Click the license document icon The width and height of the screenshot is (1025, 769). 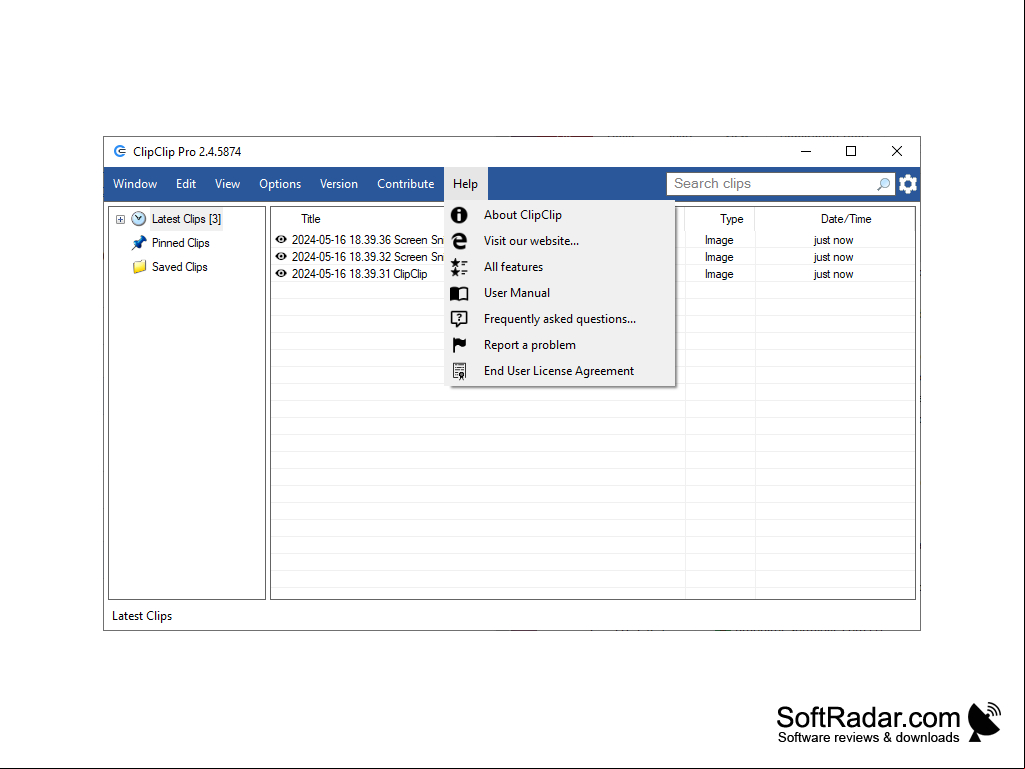tap(459, 371)
